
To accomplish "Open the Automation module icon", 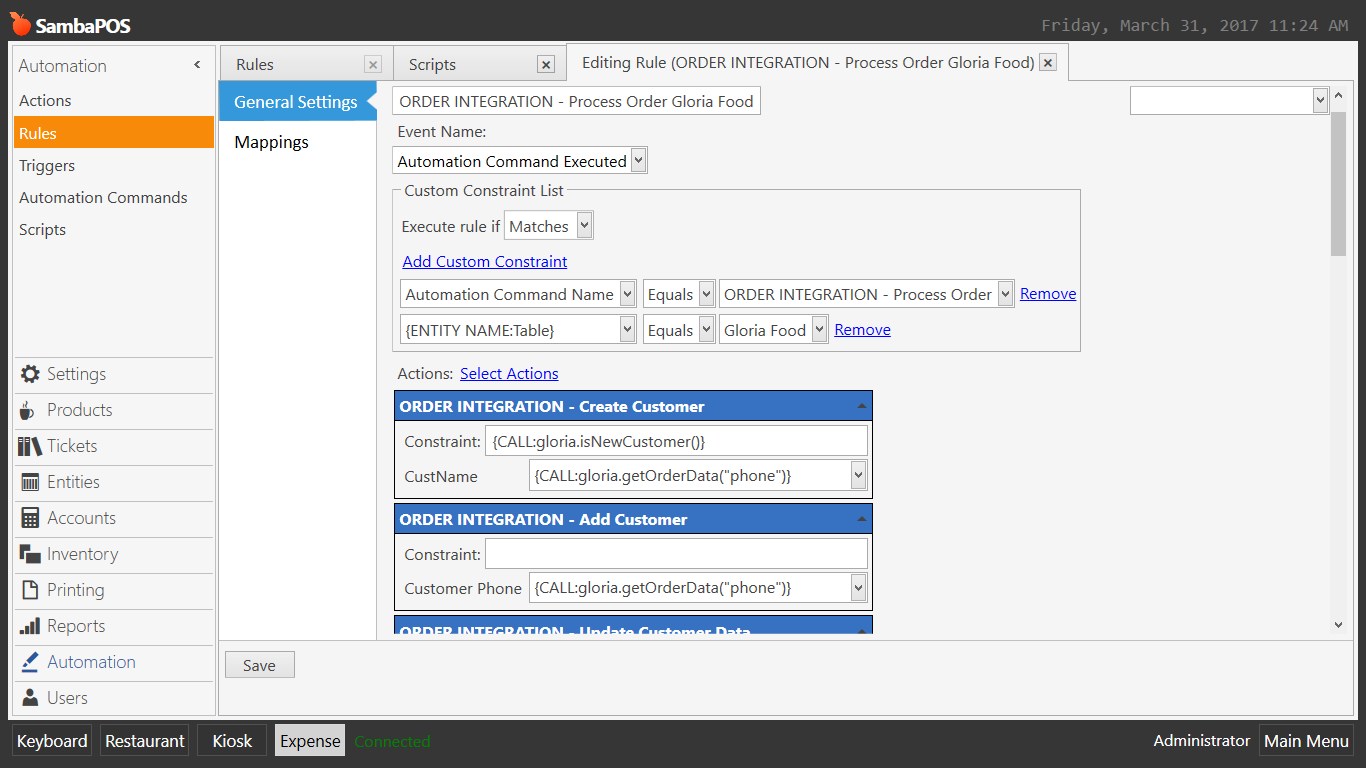I will point(90,662).
